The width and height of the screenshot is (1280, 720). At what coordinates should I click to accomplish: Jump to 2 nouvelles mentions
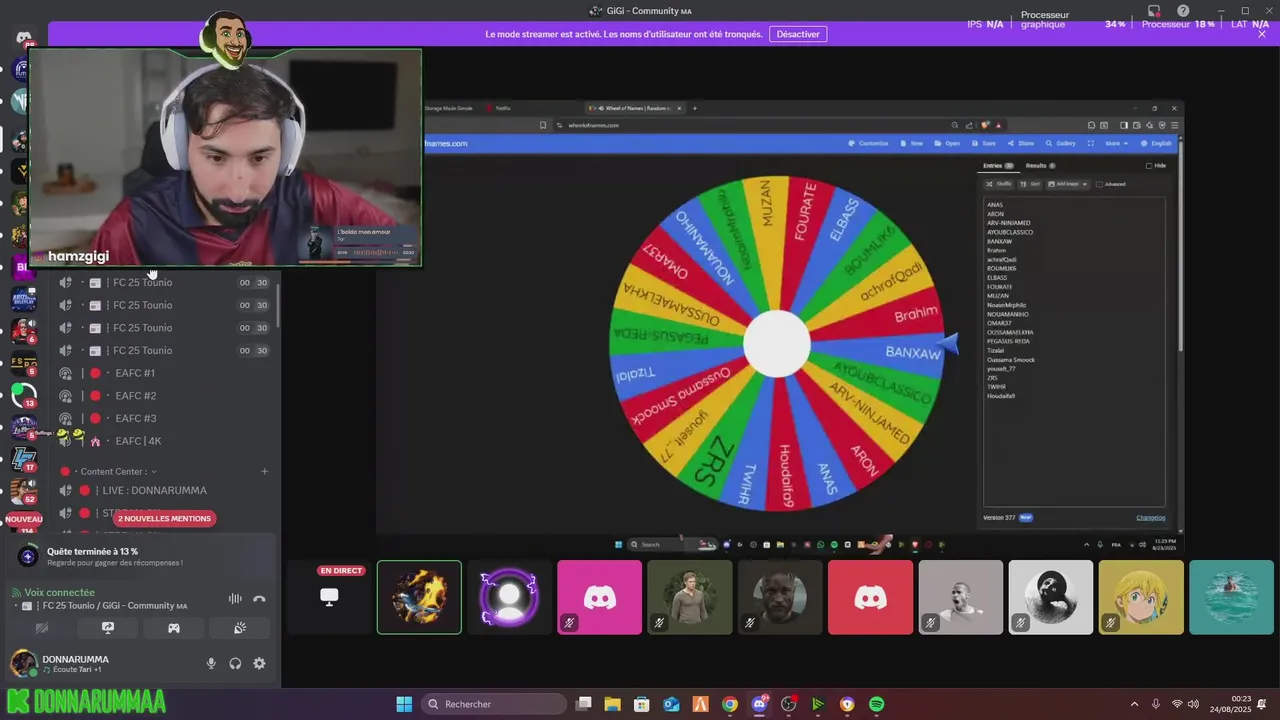[165, 518]
